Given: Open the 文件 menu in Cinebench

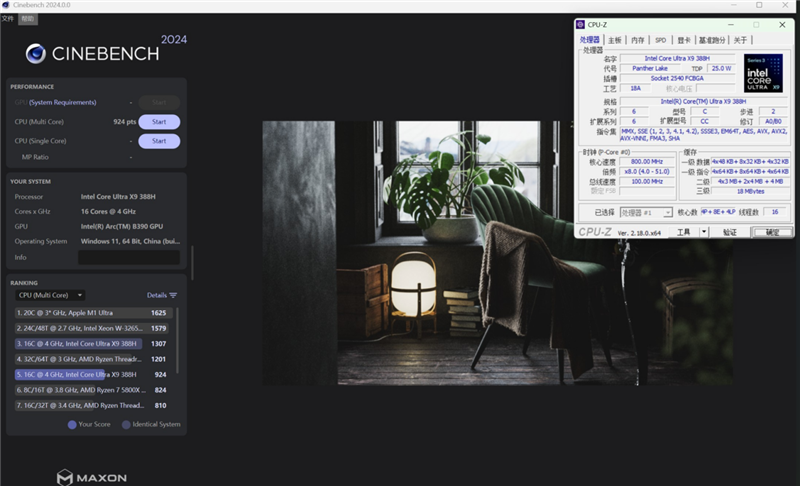Looking at the screenshot, I should [x=8, y=19].
